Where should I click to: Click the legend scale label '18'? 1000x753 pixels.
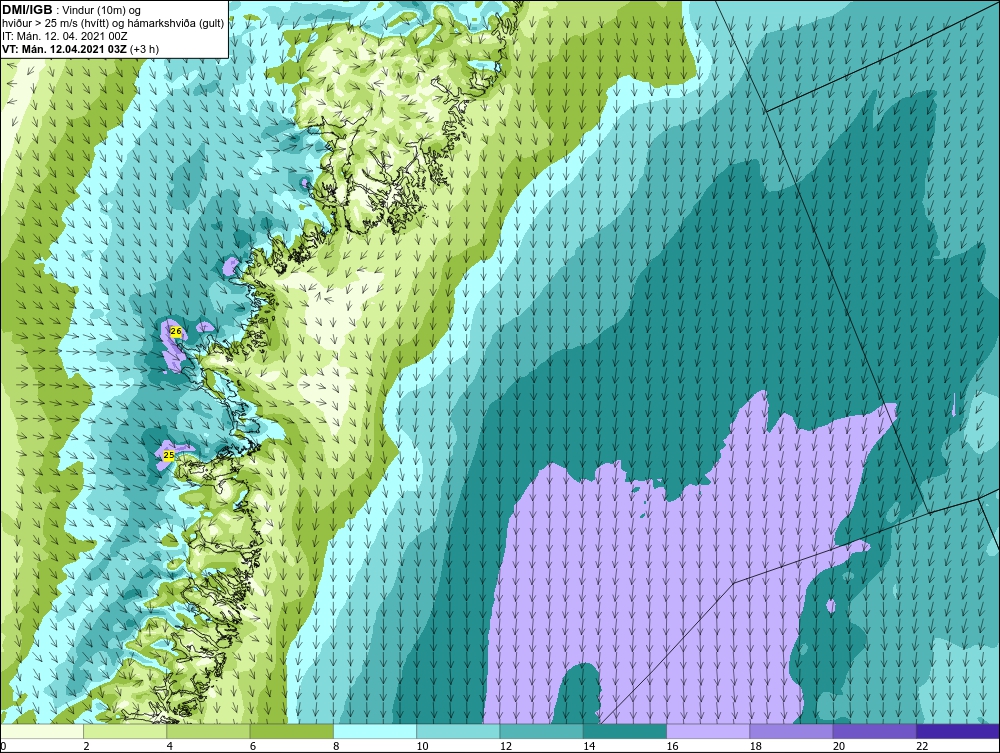click(x=755, y=746)
